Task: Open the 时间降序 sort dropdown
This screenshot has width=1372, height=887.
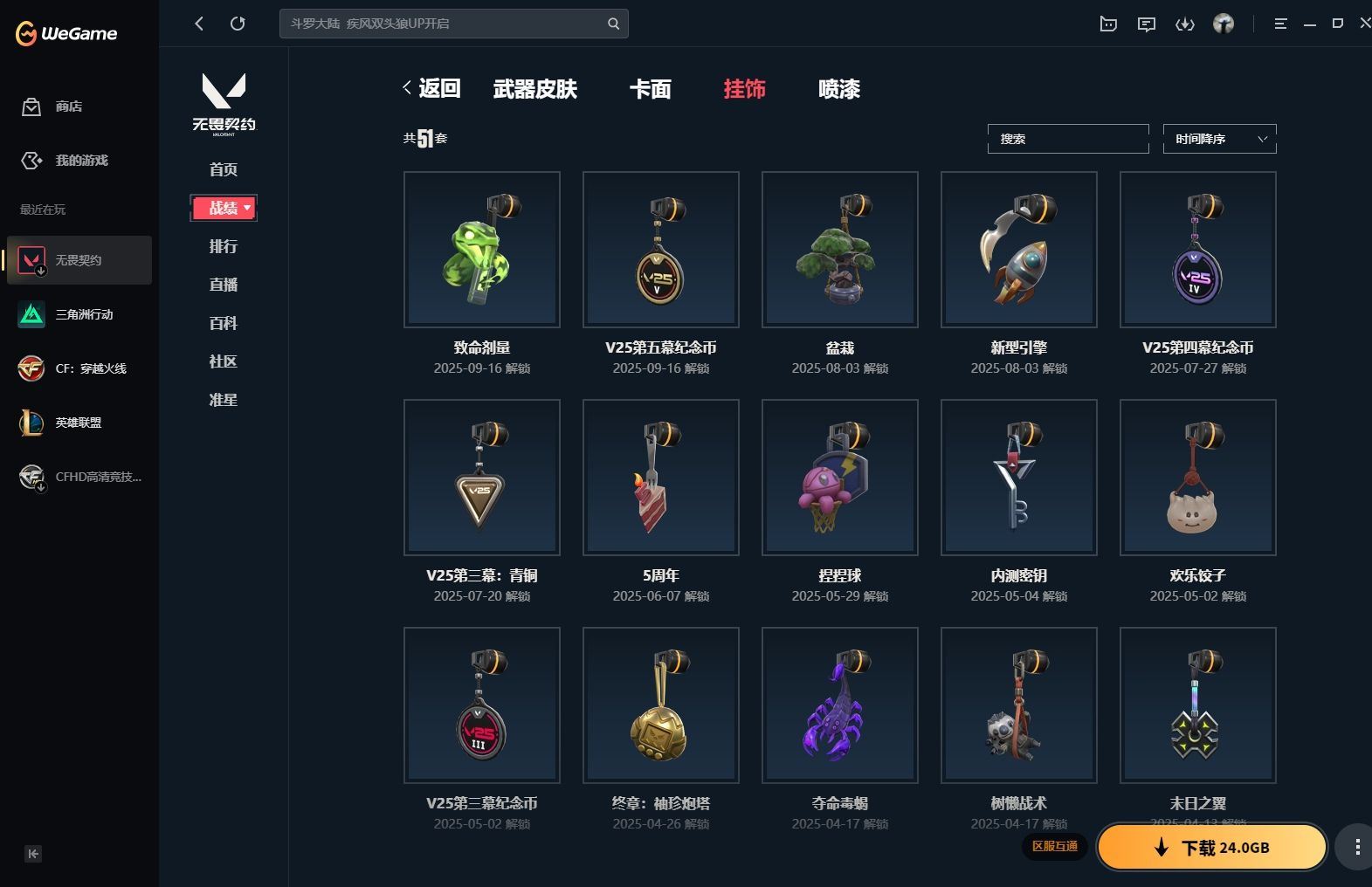Action: click(1219, 139)
